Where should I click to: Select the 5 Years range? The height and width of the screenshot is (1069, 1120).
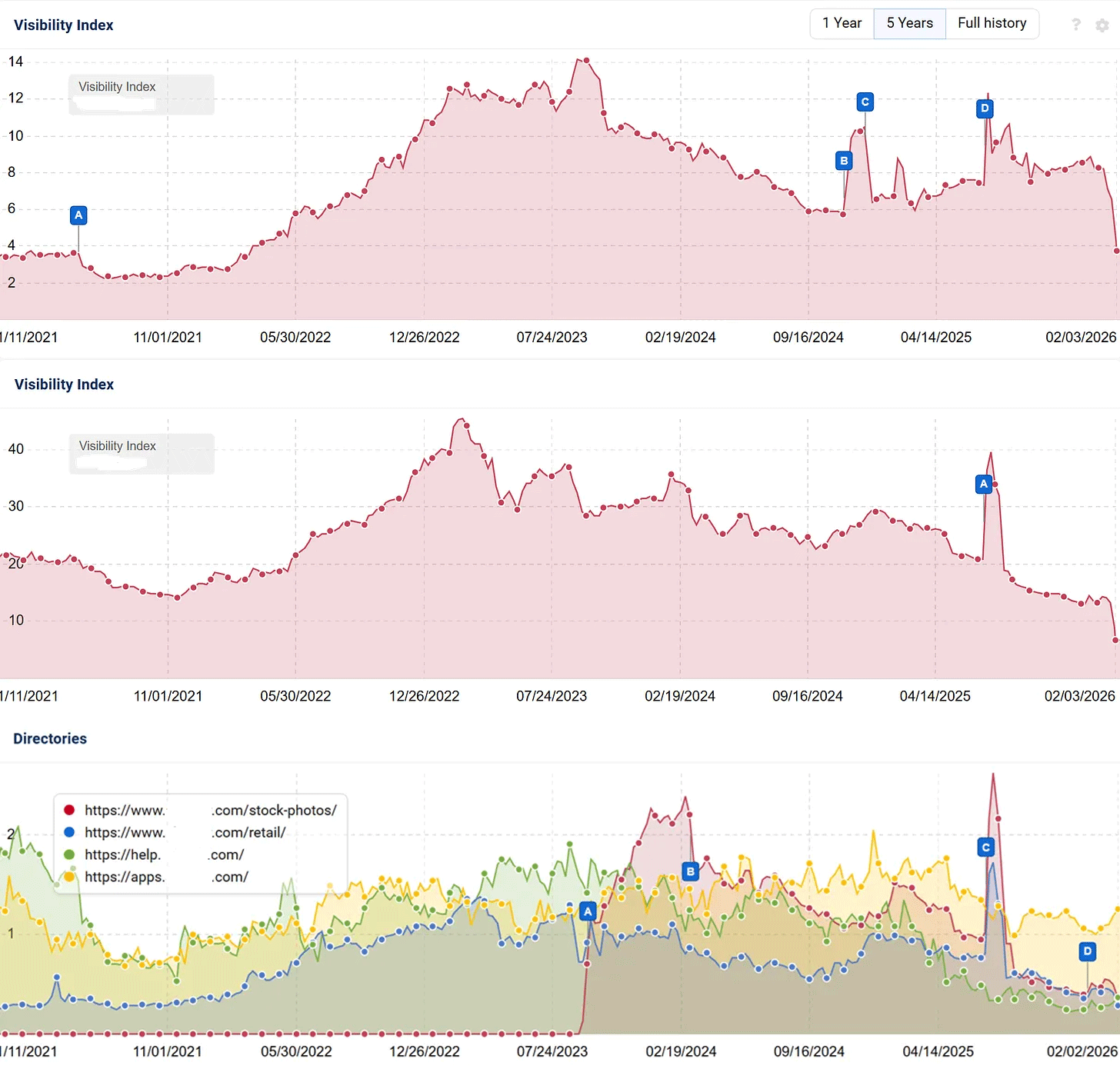point(909,23)
